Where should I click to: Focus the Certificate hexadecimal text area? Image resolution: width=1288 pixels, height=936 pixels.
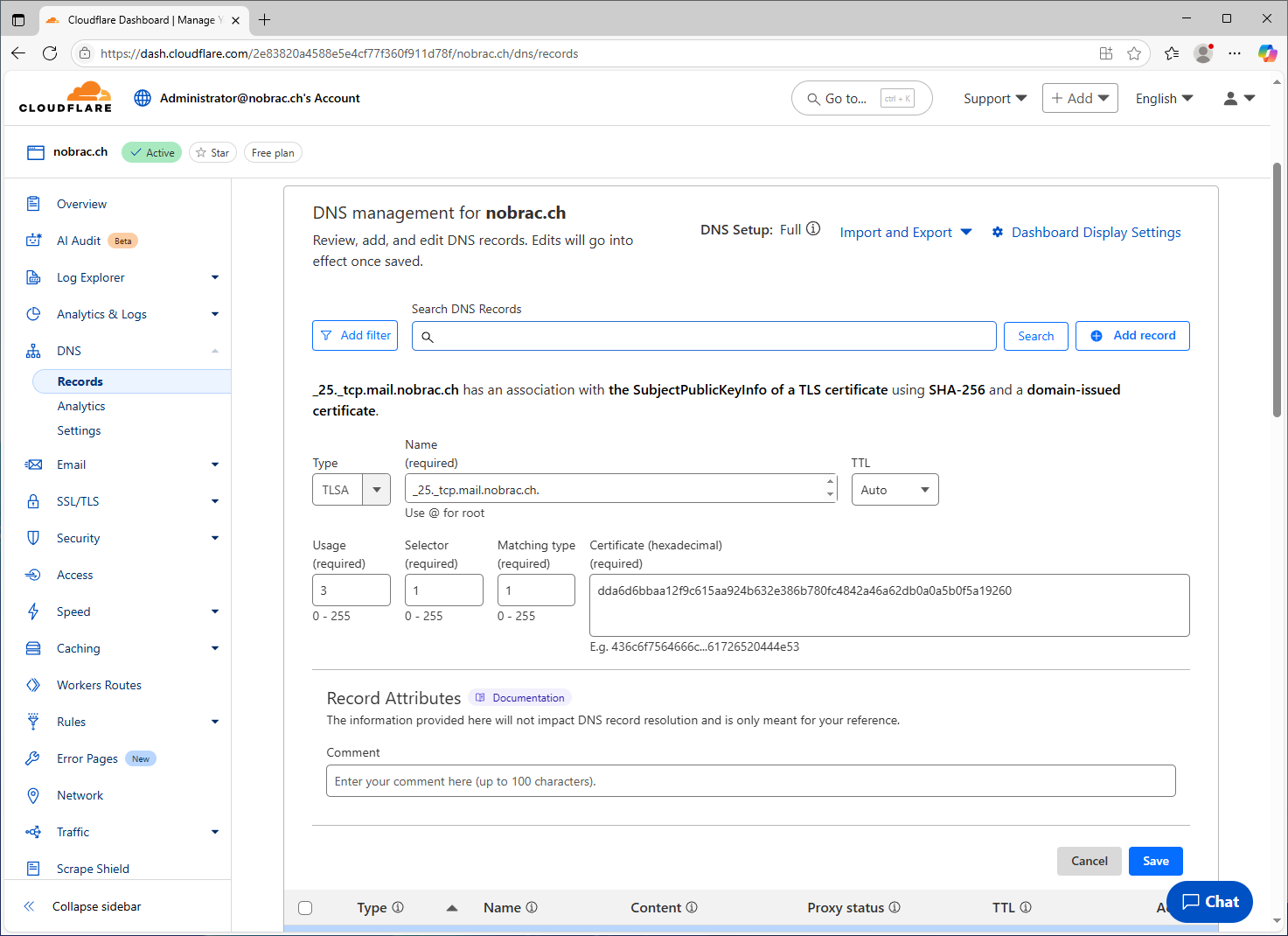889,605
